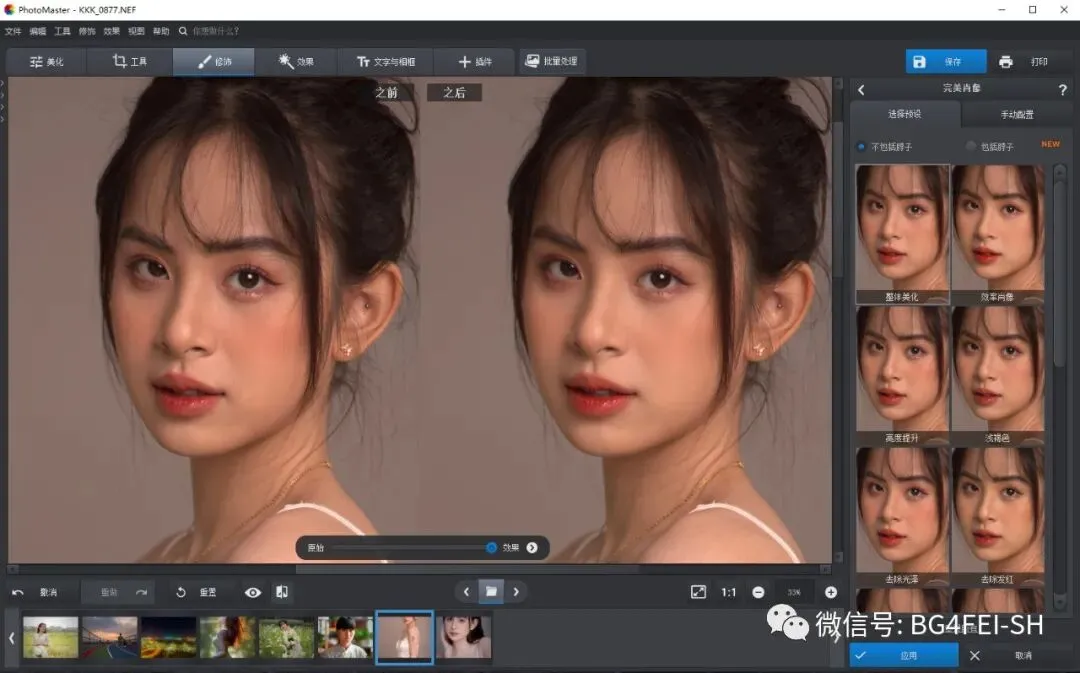The height and width of the screenshot is (673, 1080).
Task: Click the 撤消 undo arrow icon
Action: click(18, 592)
